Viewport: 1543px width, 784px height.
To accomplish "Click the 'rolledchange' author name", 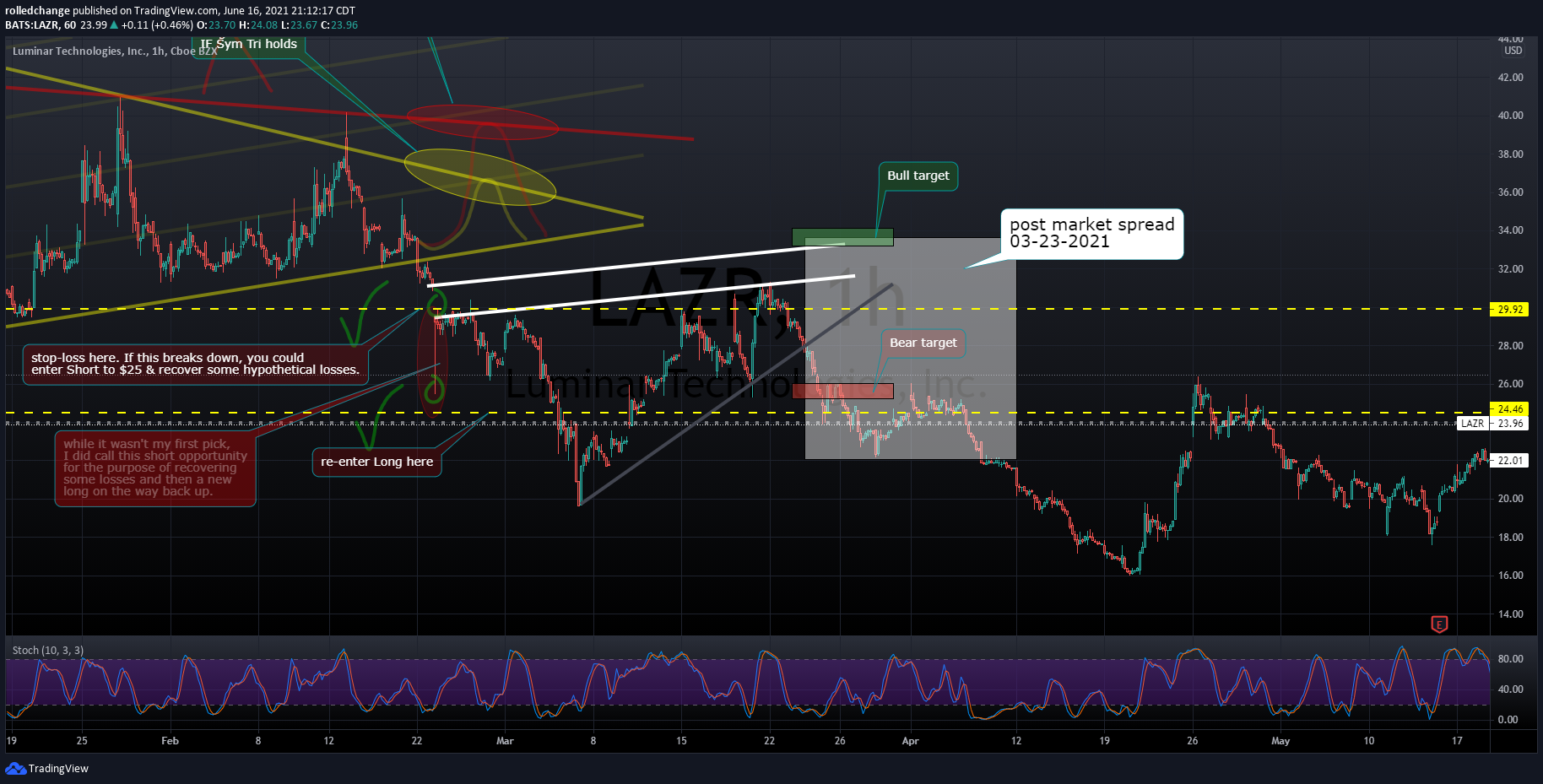I will [x=37, y=11].
